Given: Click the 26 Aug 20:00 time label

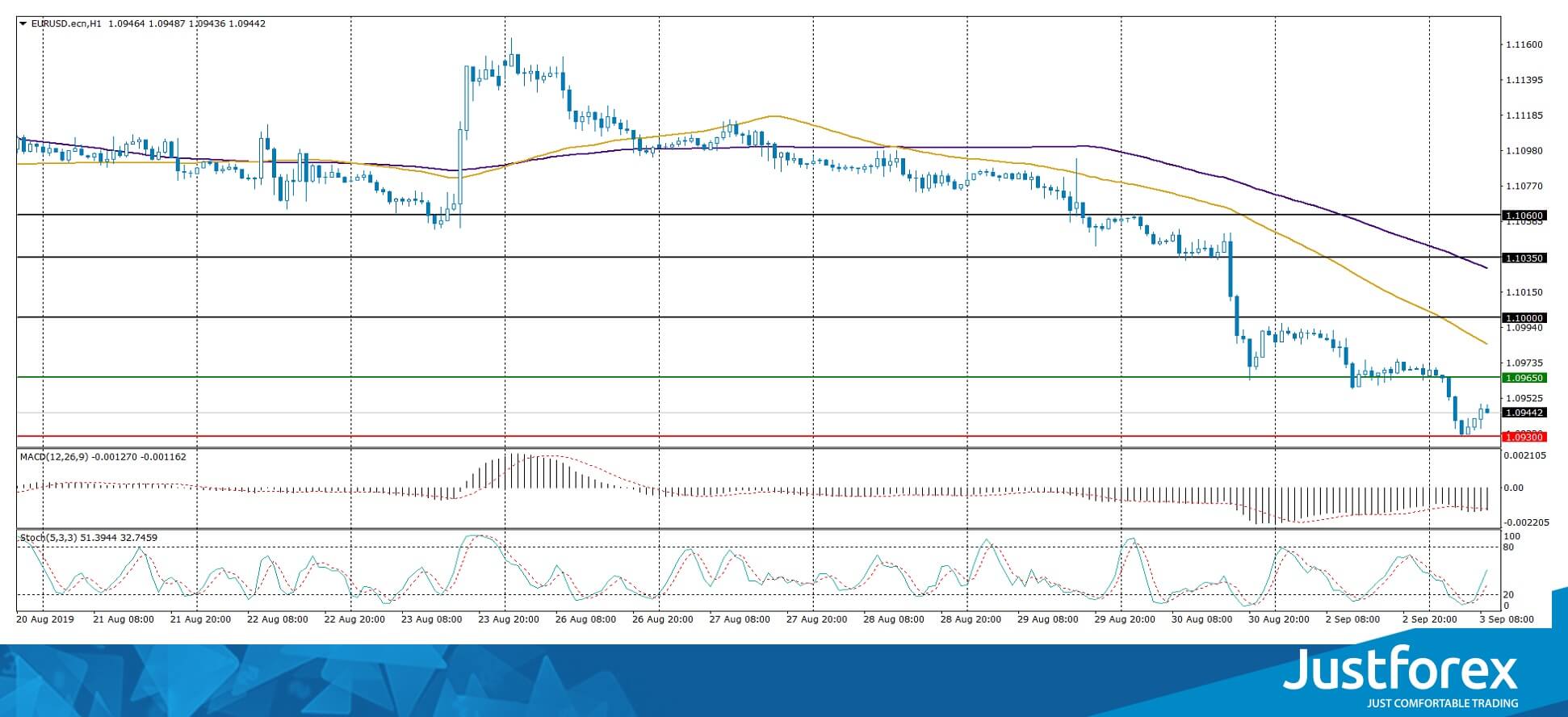Looking at the screenshot, I should pyautogui.click(x=662, y=619).
